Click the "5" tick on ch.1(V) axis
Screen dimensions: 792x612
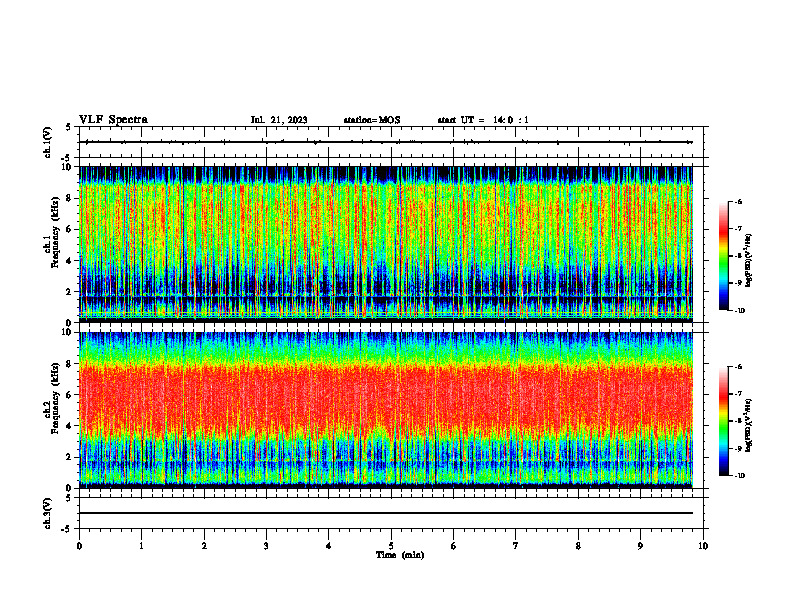point(69,127)
